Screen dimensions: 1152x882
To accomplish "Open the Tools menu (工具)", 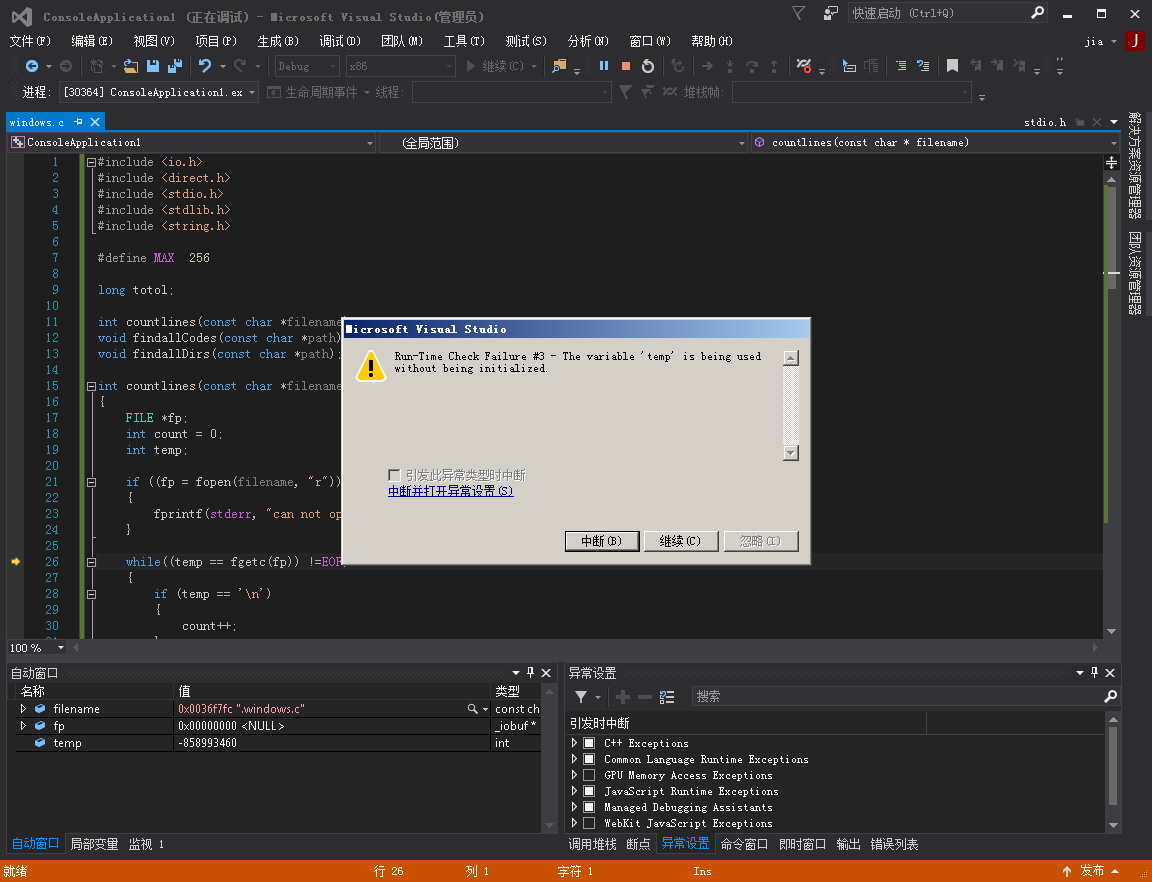I will click(464, 41).
